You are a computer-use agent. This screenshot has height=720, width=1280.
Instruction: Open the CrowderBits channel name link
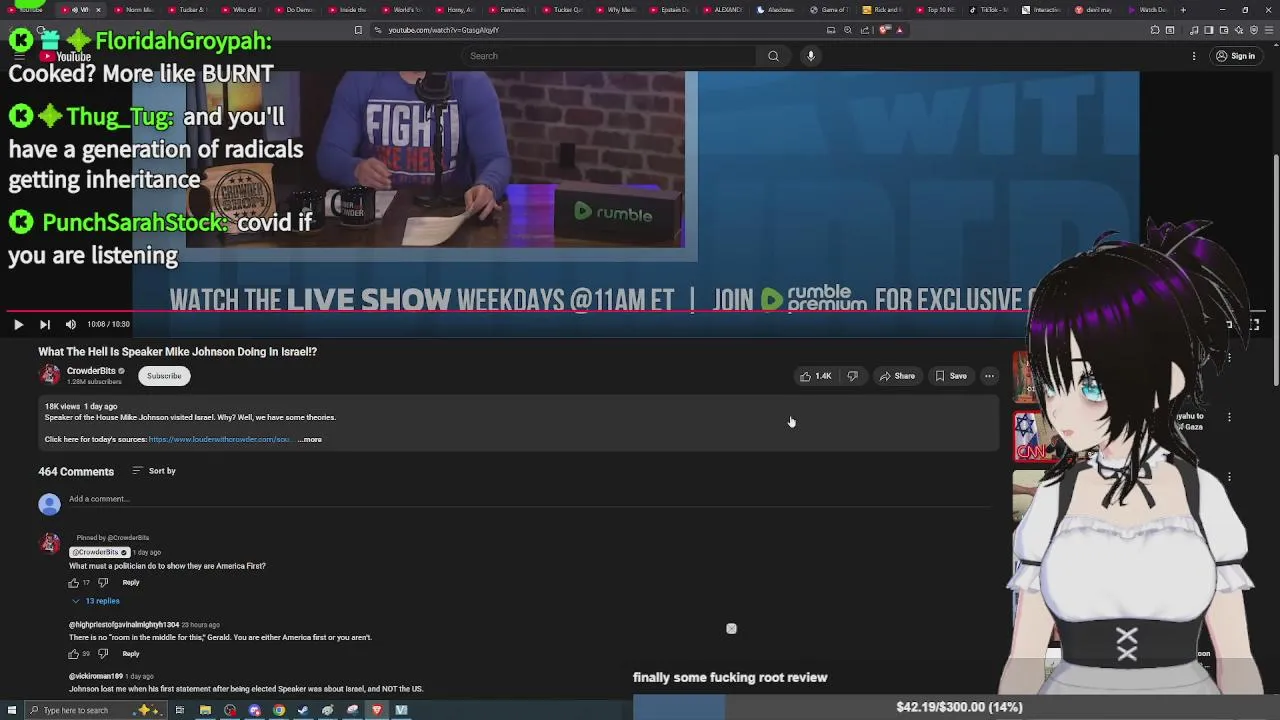[x=91, y=371]
